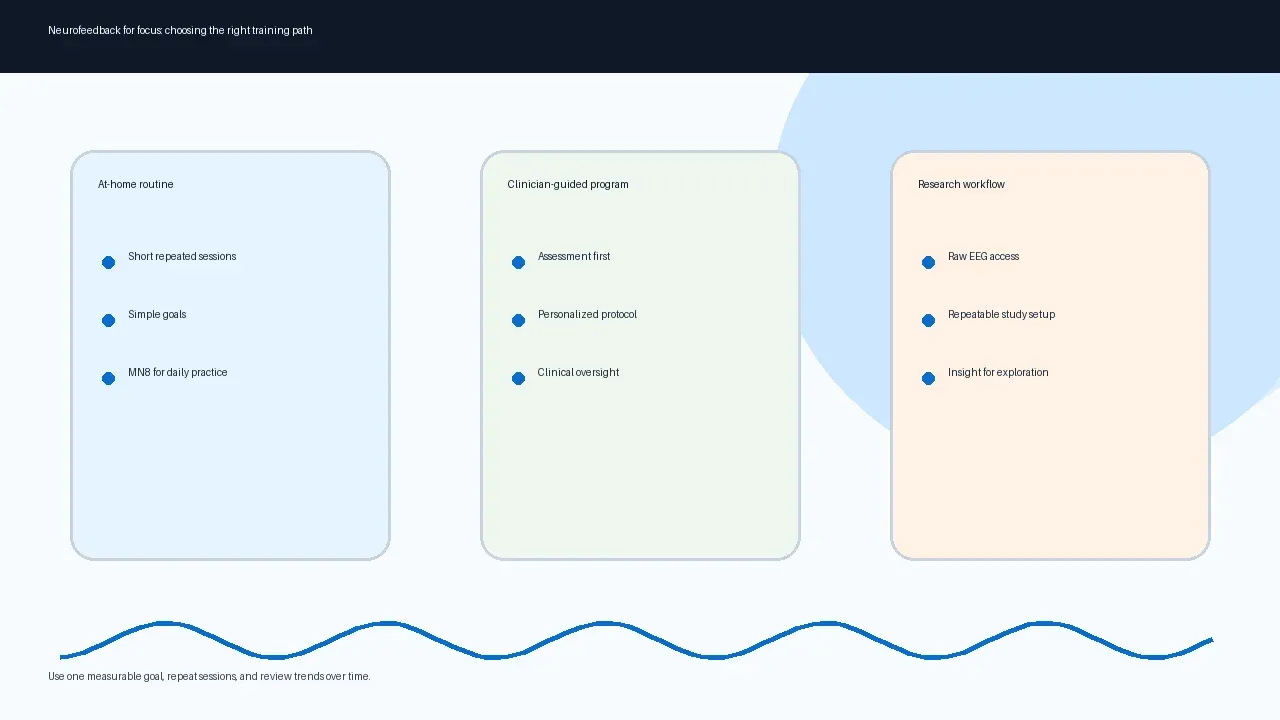Screen dimensions: 1280x720
Task: Select the bullet dot beside "Clinical oversight"
Action: click(518, 378)
